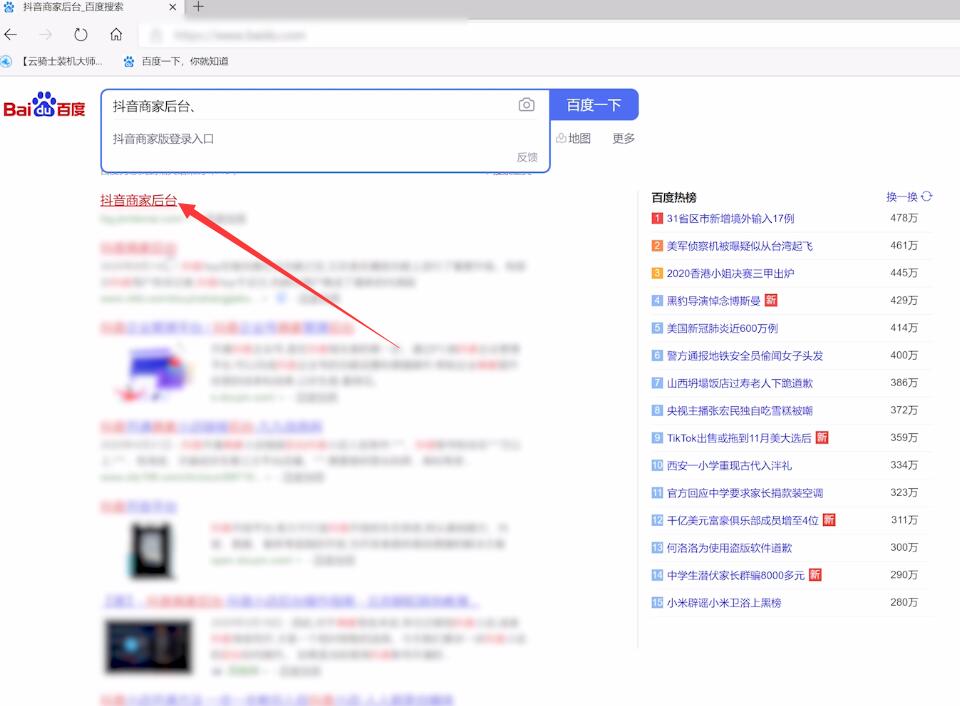Screen dimensions: 960x706
Task: Click 新 badge beside TikTok topic
Action: (x=822, y=437)
